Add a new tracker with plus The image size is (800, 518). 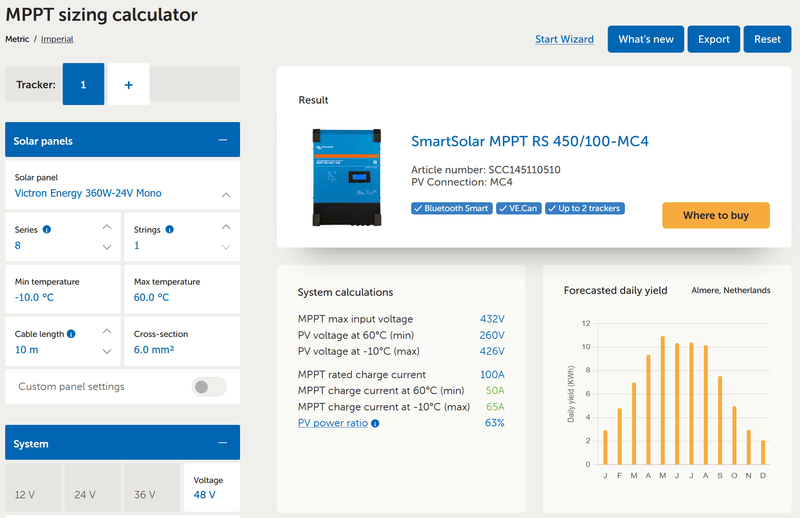pos(129,85)
